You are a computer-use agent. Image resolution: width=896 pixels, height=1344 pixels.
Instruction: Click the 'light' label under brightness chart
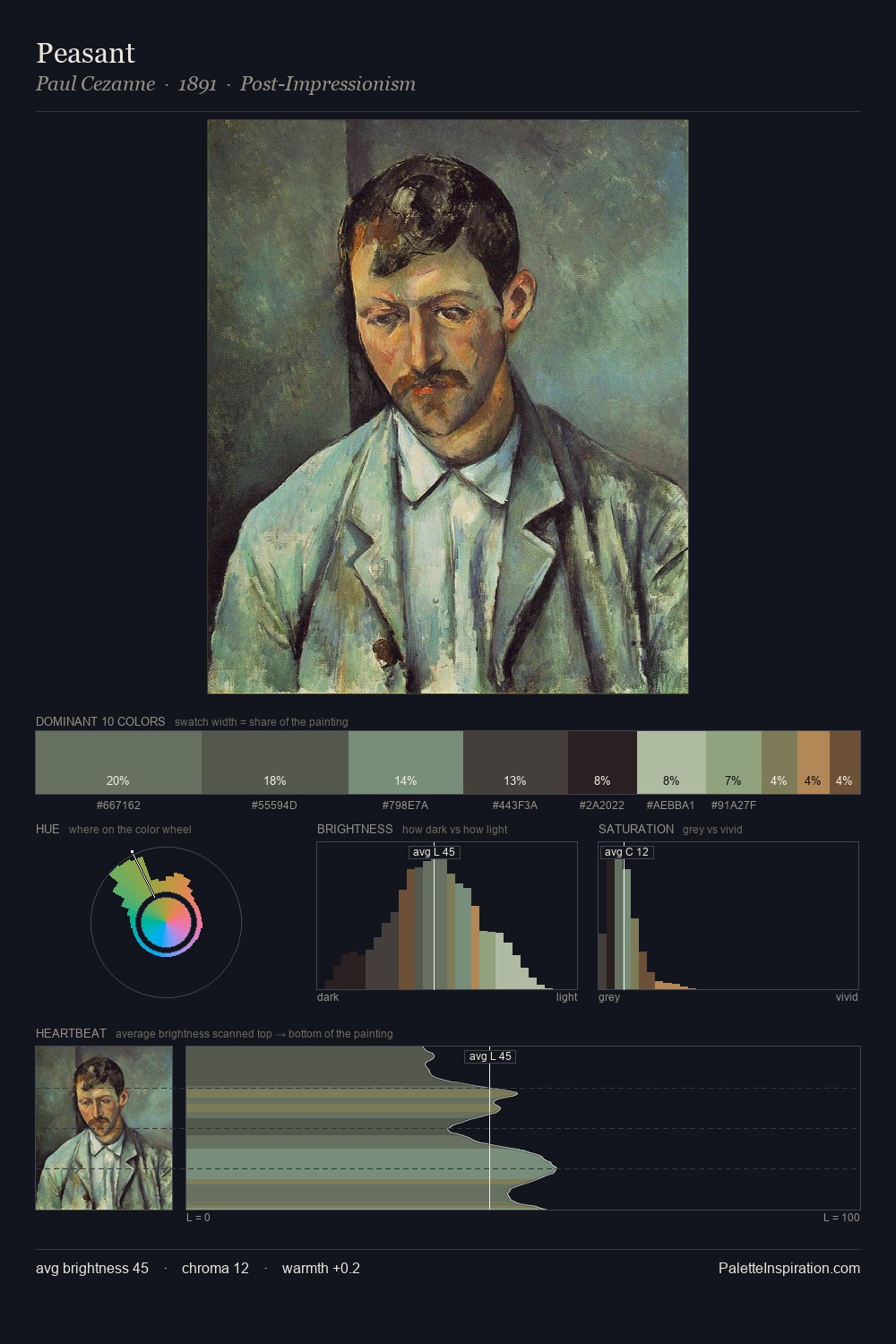point(566,997)
